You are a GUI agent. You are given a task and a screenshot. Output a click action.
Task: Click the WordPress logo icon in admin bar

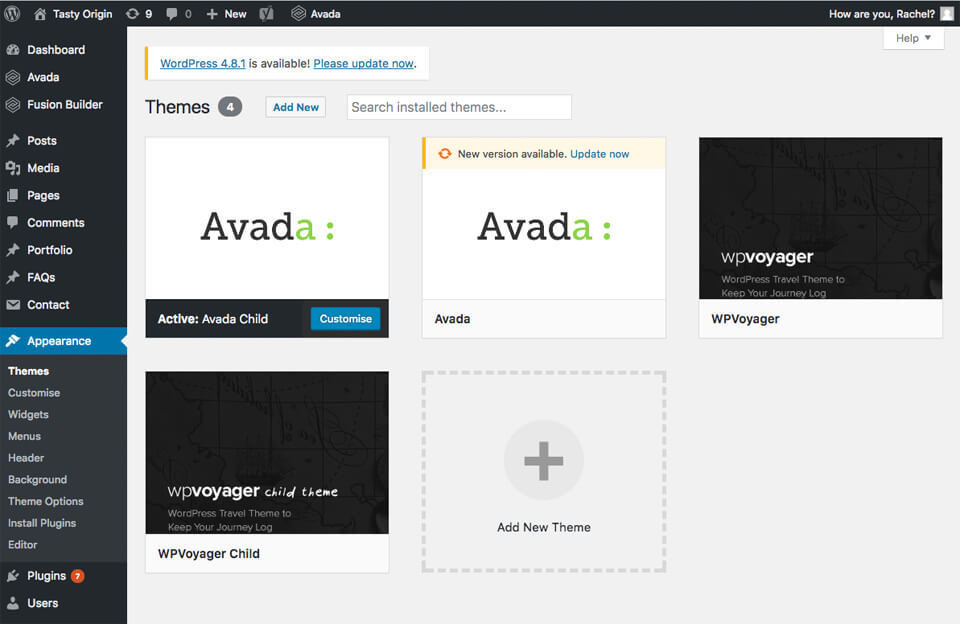click(12, 13)
